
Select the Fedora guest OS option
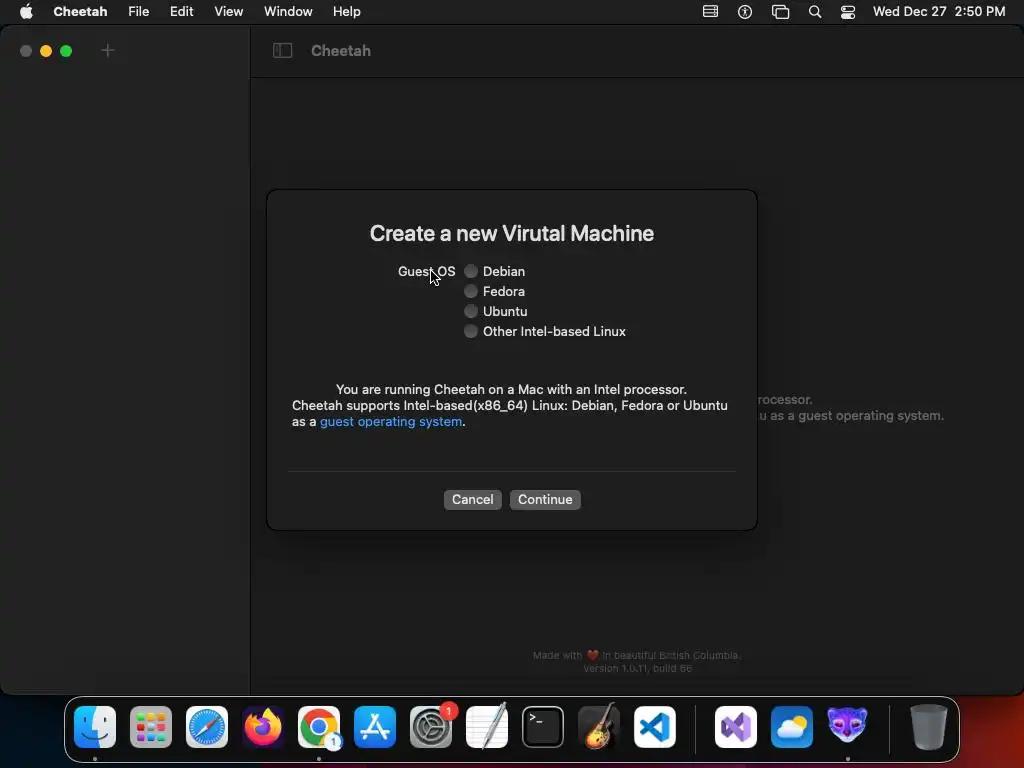coord(471,291)
